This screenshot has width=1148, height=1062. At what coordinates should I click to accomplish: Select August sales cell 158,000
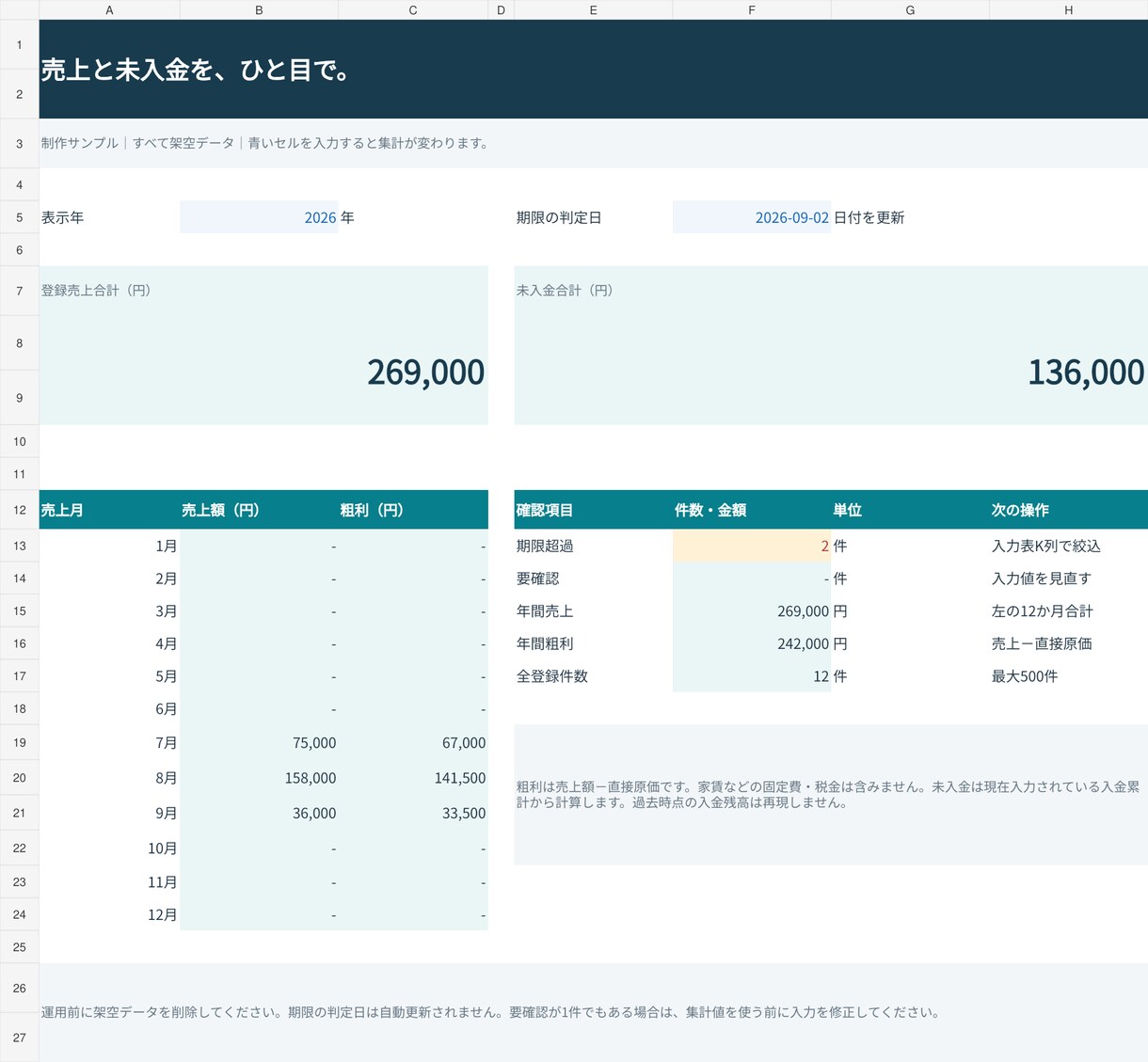tap(259, 778)
